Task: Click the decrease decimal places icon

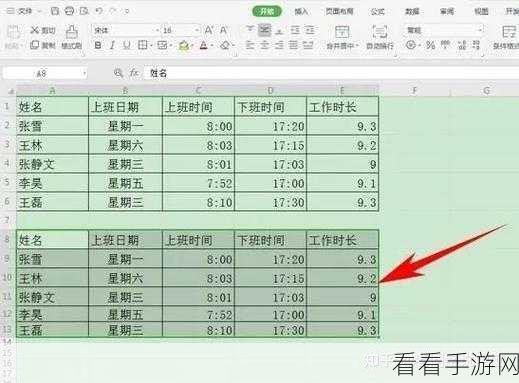Action: 476,45
